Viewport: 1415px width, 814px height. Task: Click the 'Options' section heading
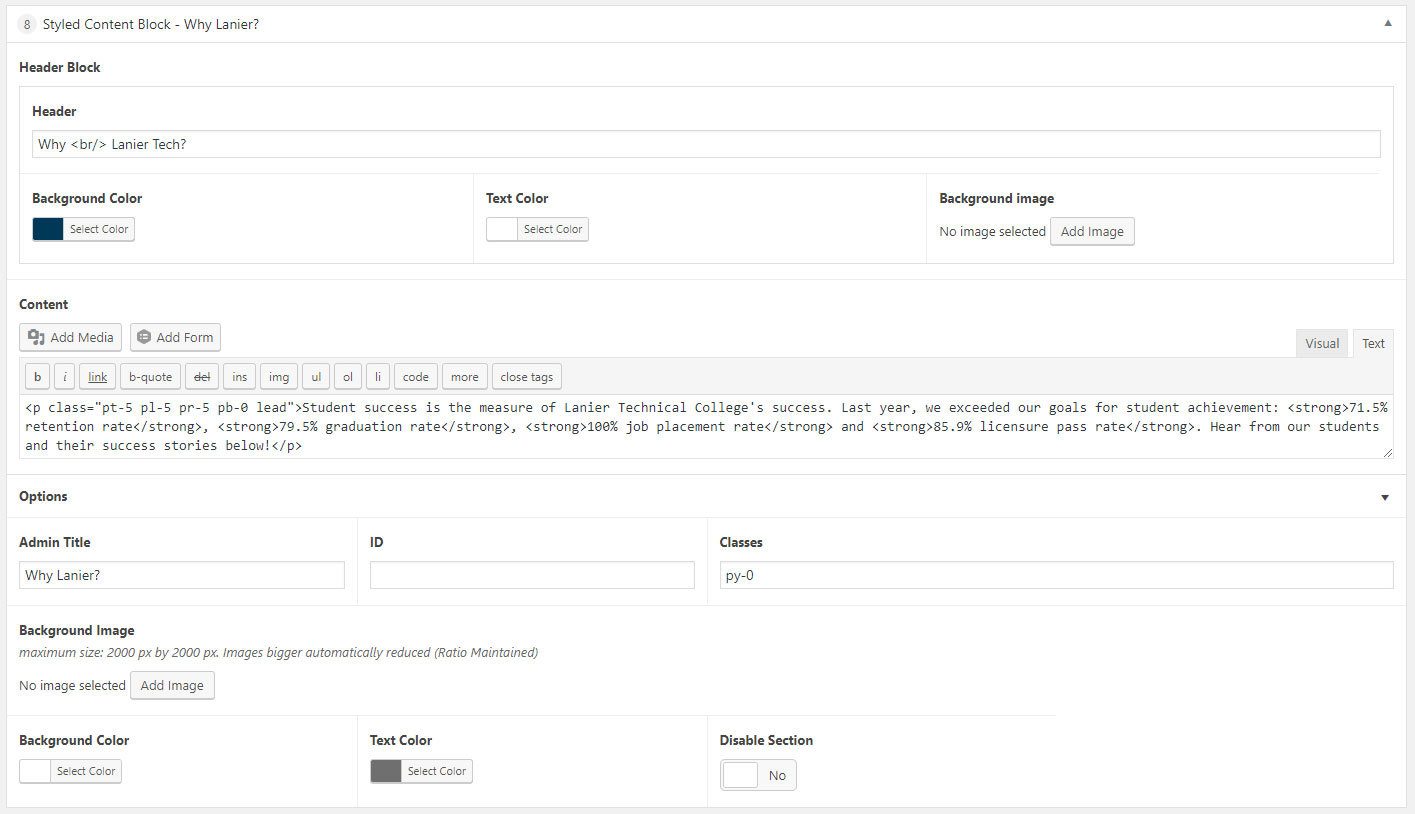43,496
